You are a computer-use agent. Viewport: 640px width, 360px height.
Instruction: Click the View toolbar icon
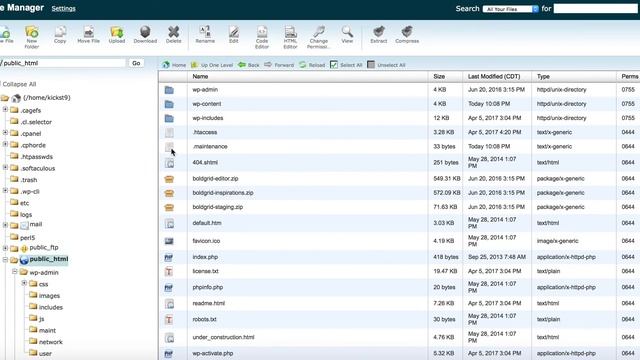347,31
